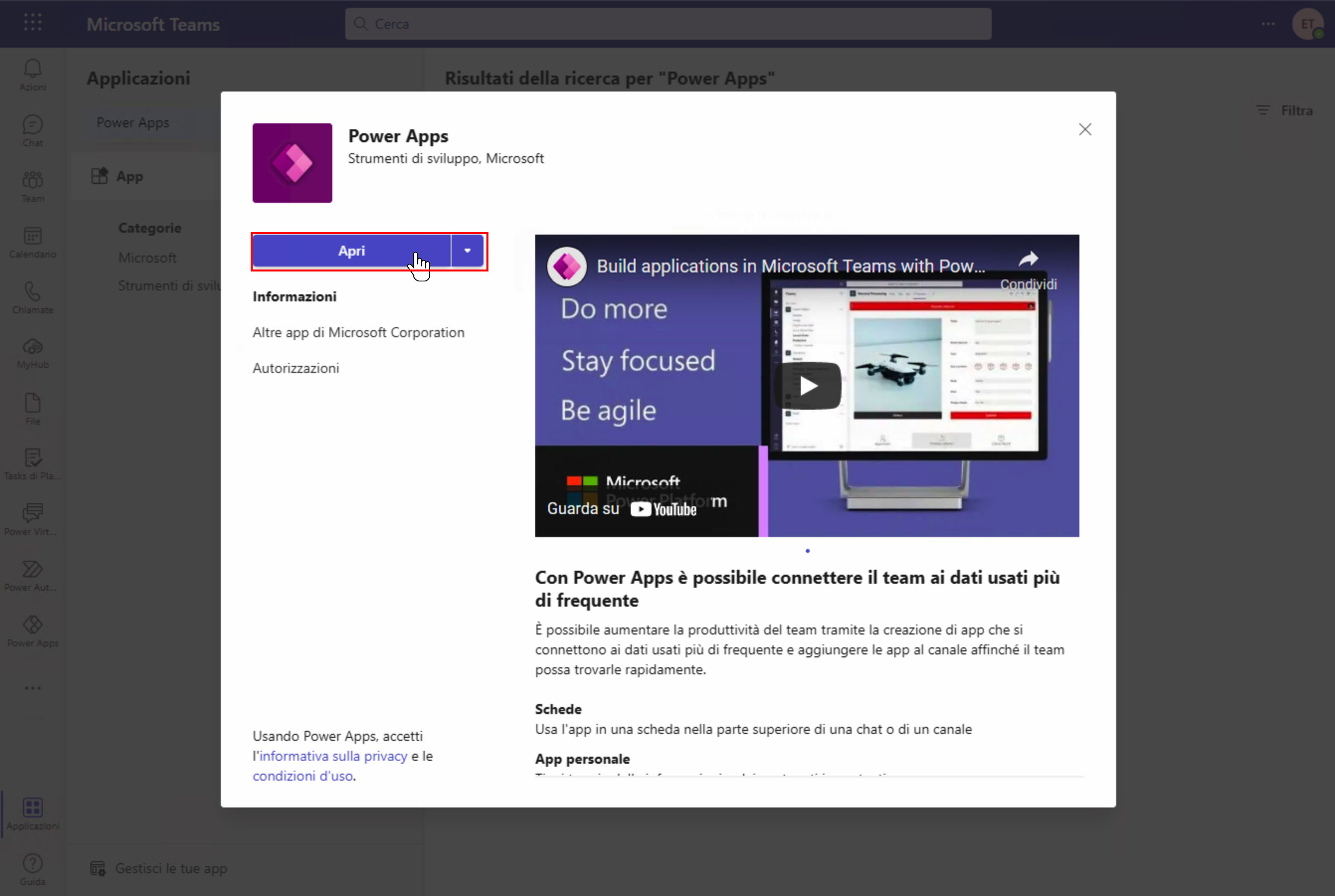The width and height of the screenshot is (1335, 896).
Task: Click the video channel logo icon
Action: point(567,267)
